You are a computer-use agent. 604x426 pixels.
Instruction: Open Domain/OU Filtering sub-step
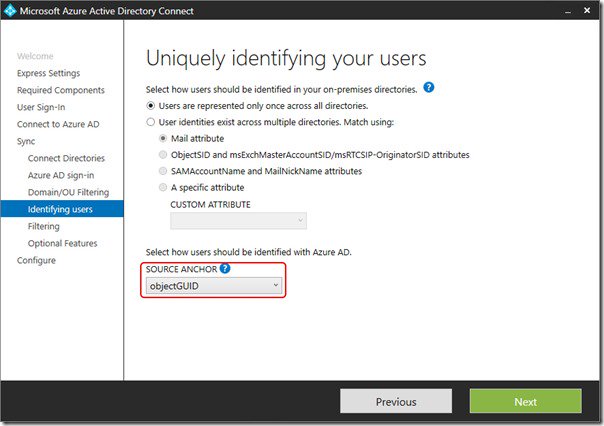pyautogui.click(x=69, y=192)
